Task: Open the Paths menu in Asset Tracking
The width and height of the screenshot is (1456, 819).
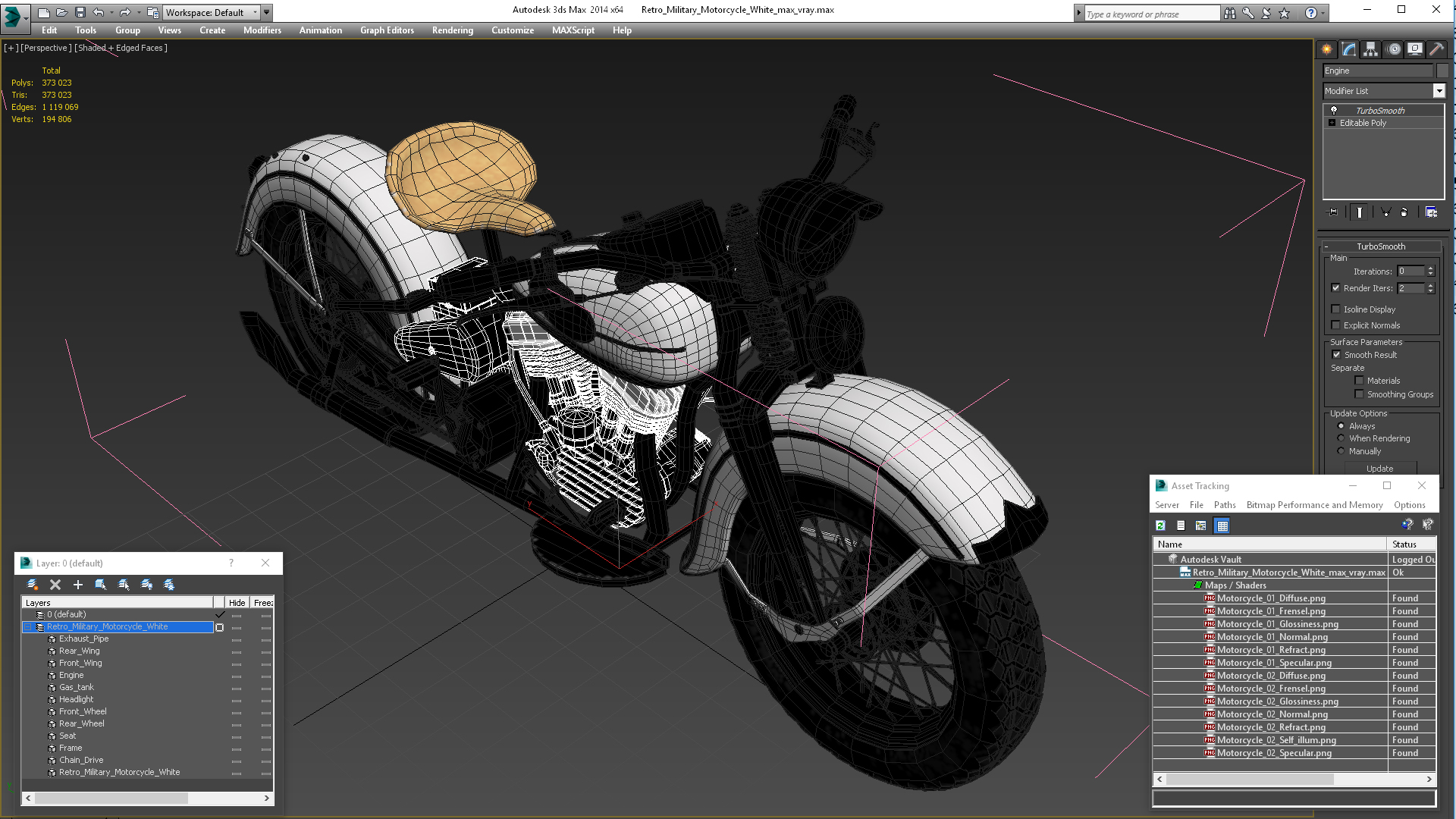Action: click(1225, 505)
